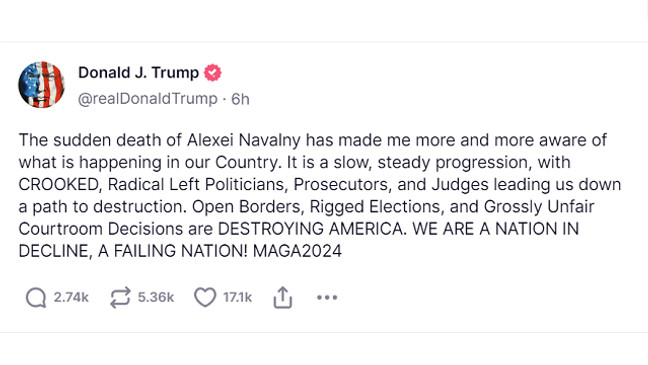Click the phrase Grossly Unfair in the post

point(539,207)
